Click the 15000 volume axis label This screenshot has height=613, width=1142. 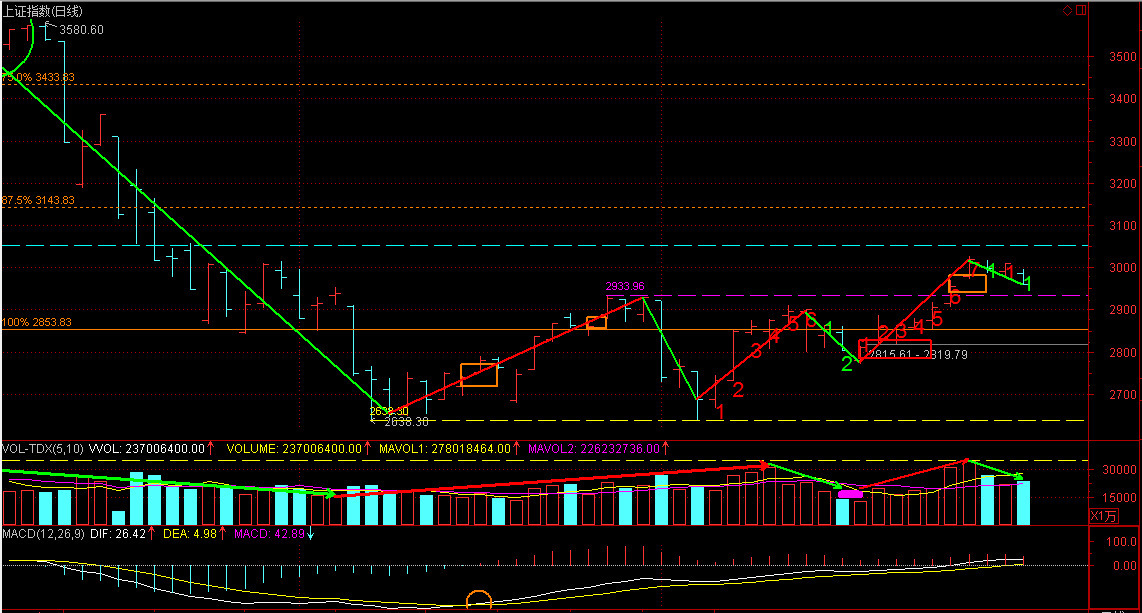tap(1119, 498)
